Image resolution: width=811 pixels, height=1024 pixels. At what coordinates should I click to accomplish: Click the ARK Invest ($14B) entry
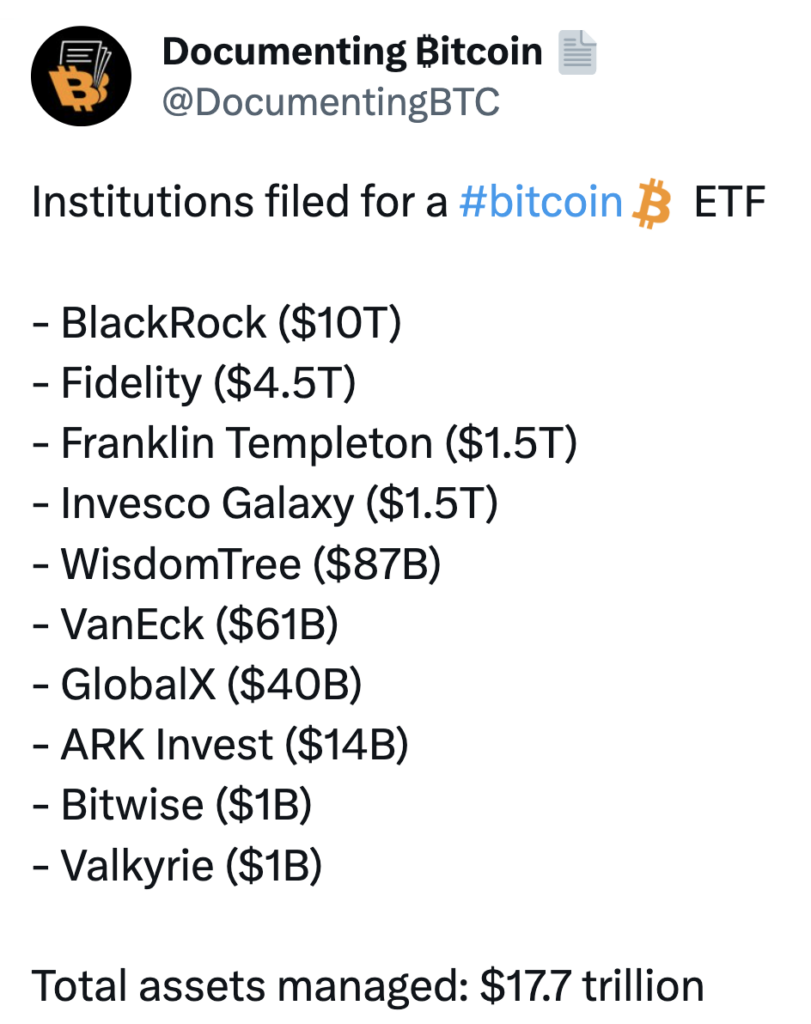point(220,745)
